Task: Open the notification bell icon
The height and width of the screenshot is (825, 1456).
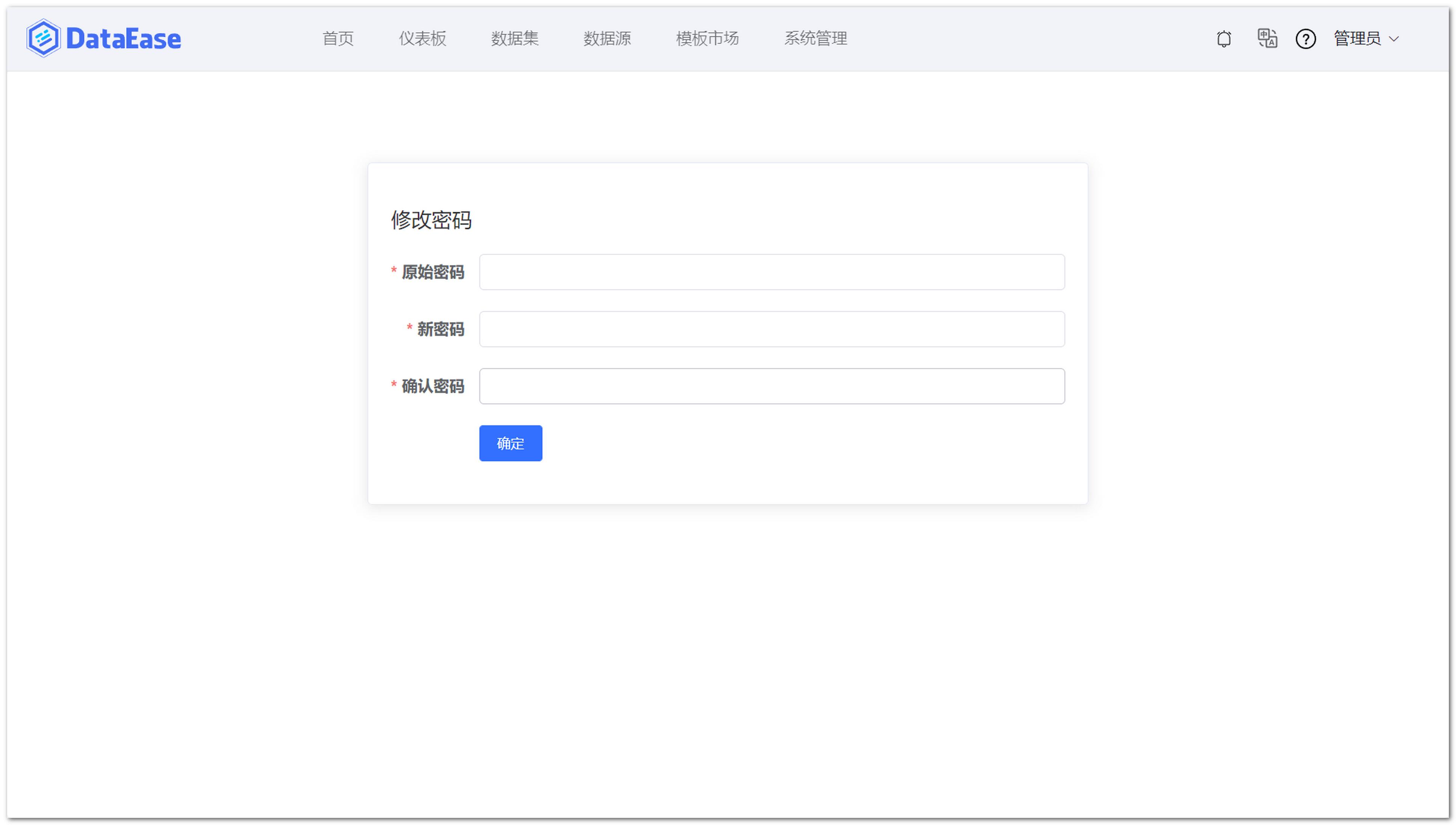Action: tap(1224, 39)
